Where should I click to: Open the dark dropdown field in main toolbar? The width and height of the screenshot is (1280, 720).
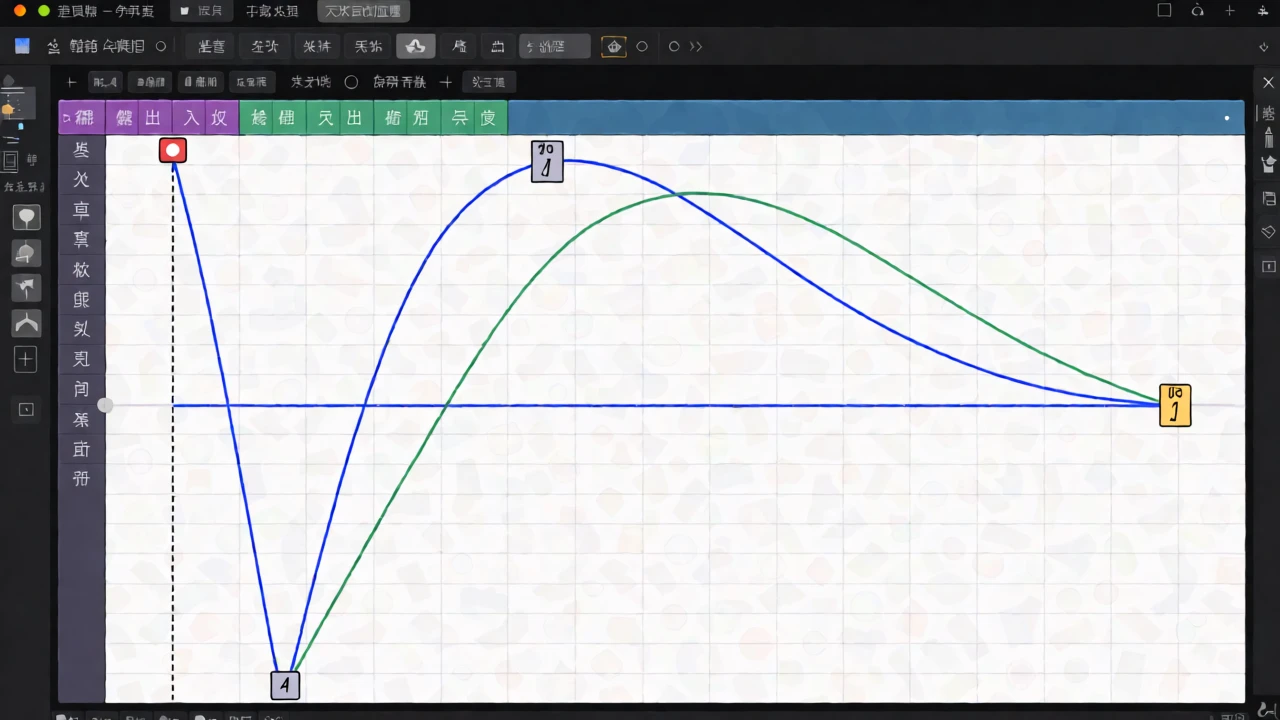[554, 46]
